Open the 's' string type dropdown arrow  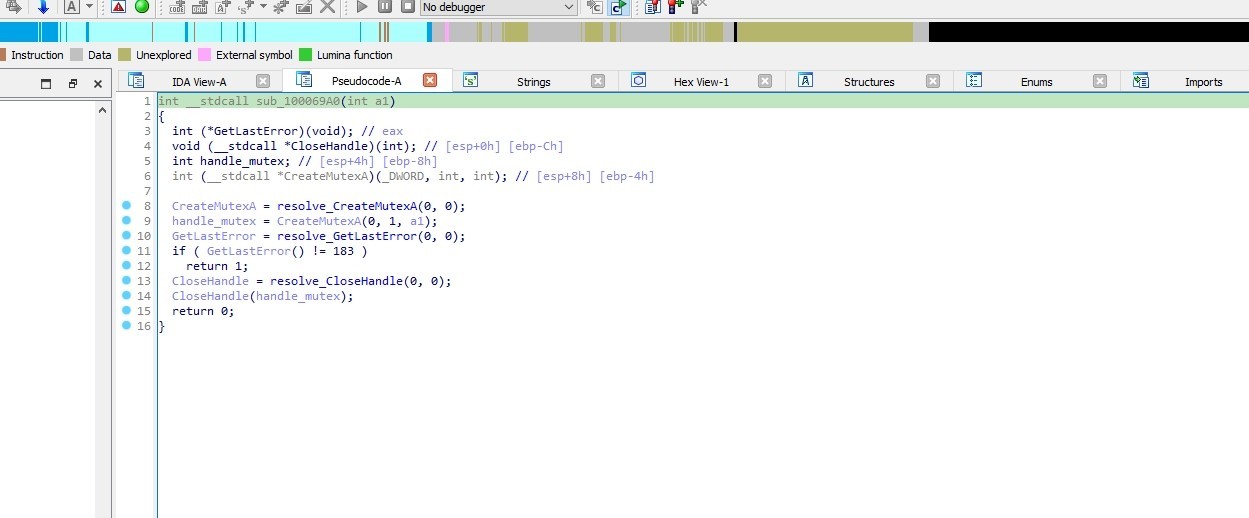coord(263,6)
